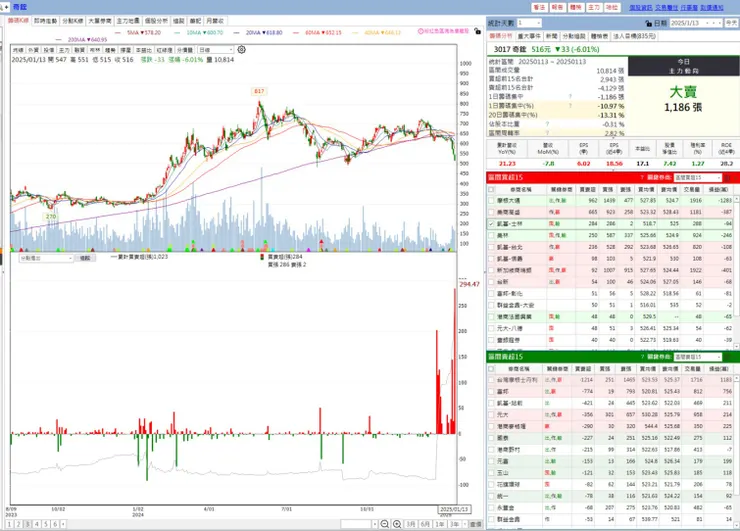This screenshot has width=740, height=531.
Task: Click the 今天 button next to the date
Action: pos(731,23)
